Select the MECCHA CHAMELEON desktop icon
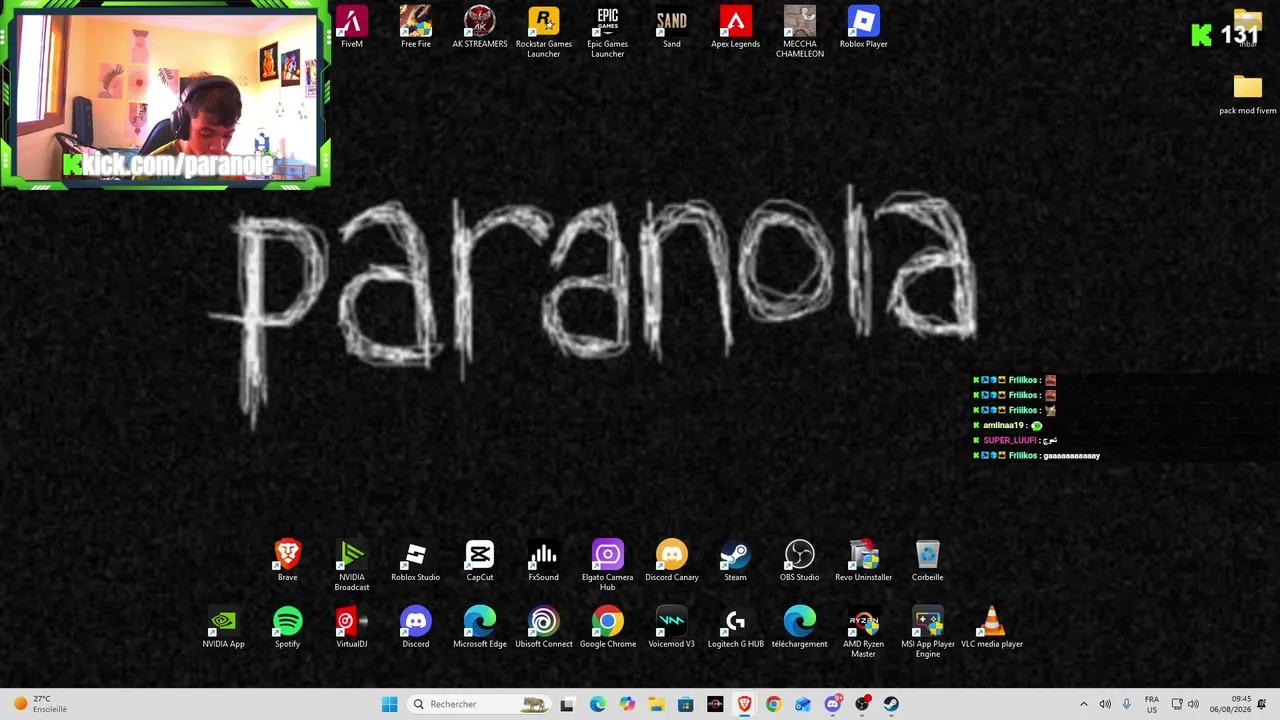The height and width of the screenshot is (720, 1280). (x=800, y=32)
